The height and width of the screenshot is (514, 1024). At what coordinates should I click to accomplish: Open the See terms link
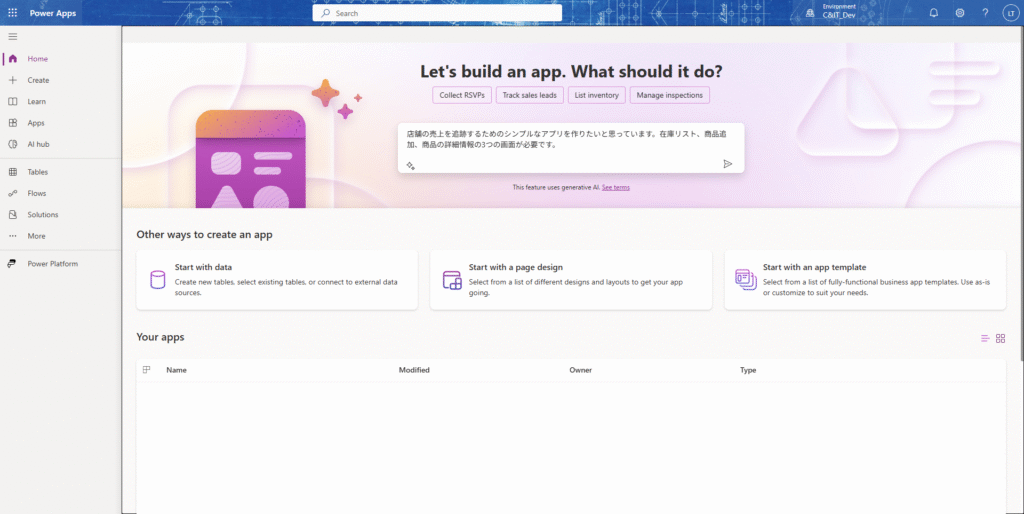pos(616,187)
